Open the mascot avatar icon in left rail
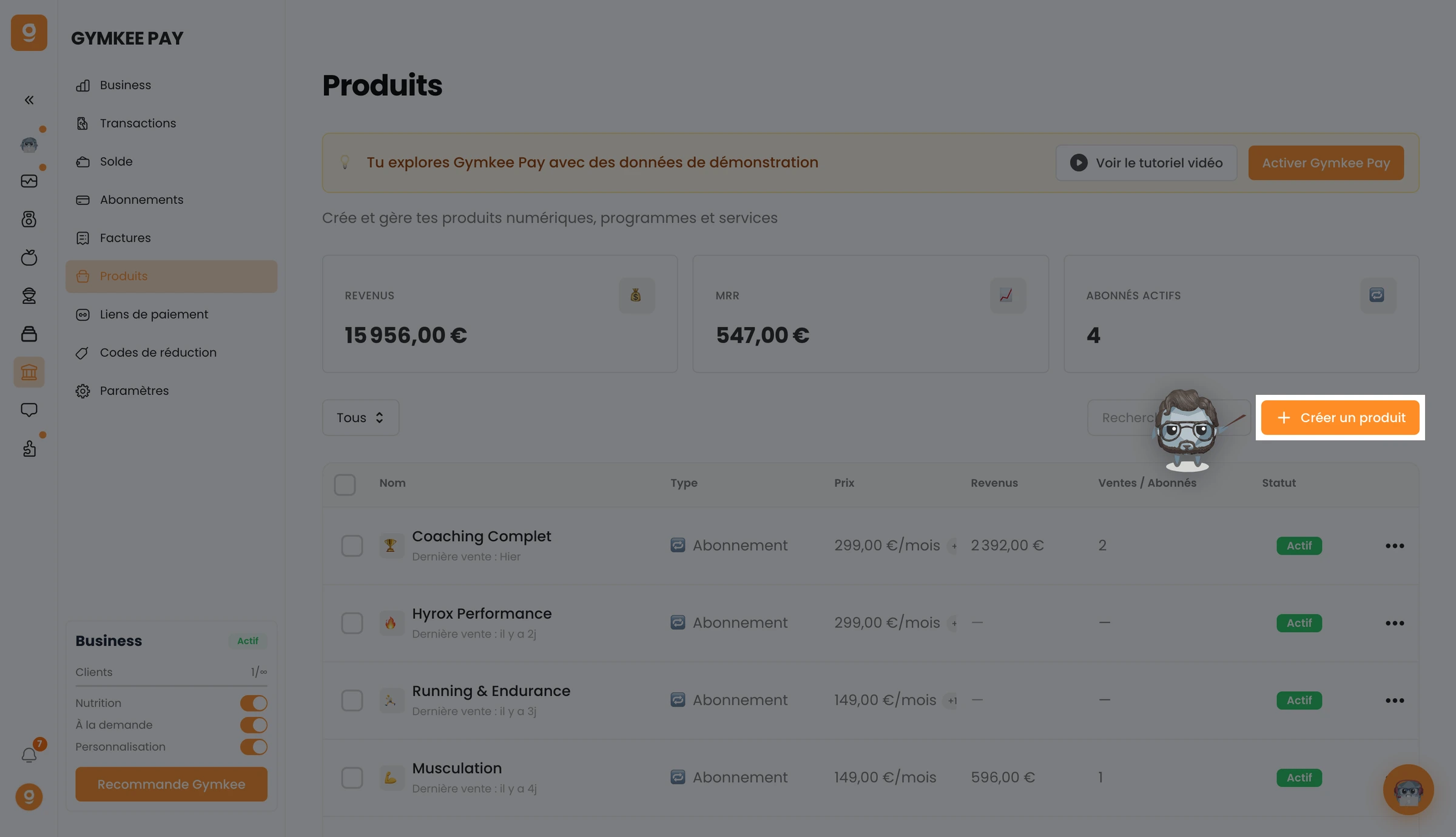The width and height of the screenshot is (1456, 837). pyautogui.click(x=29, y=144)
